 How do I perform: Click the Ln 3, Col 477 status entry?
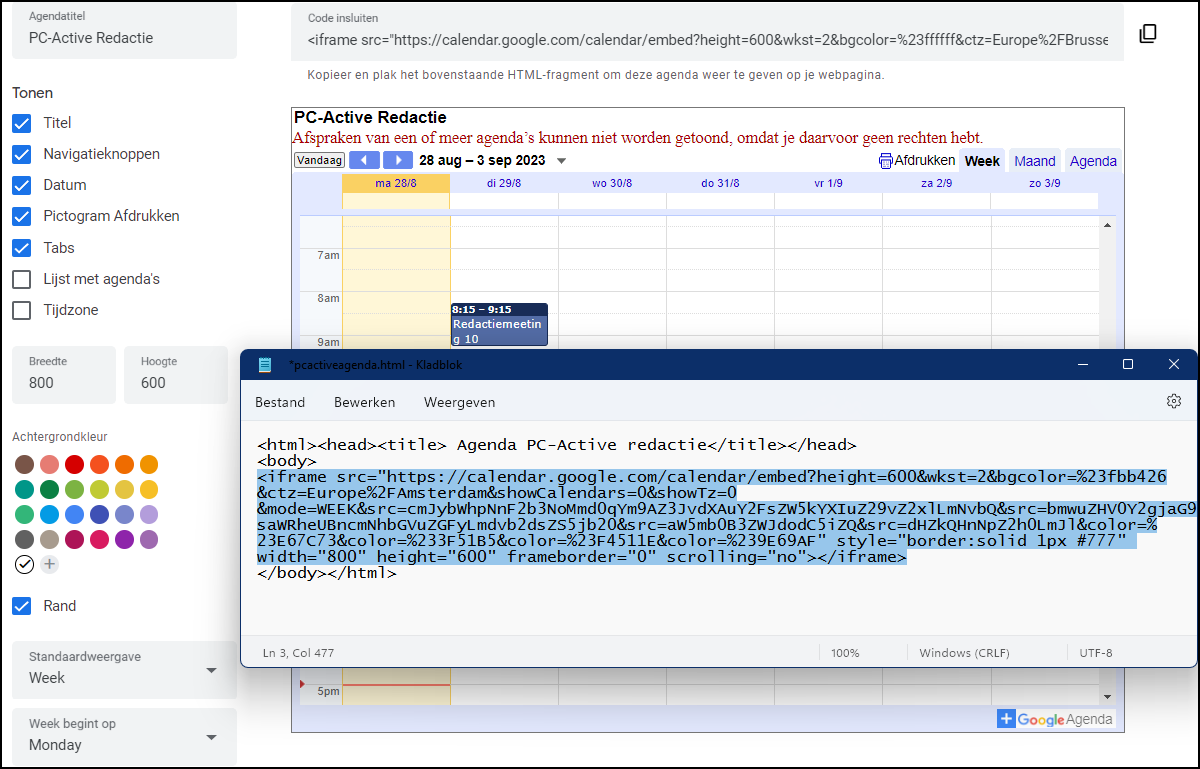click(298, 653)
